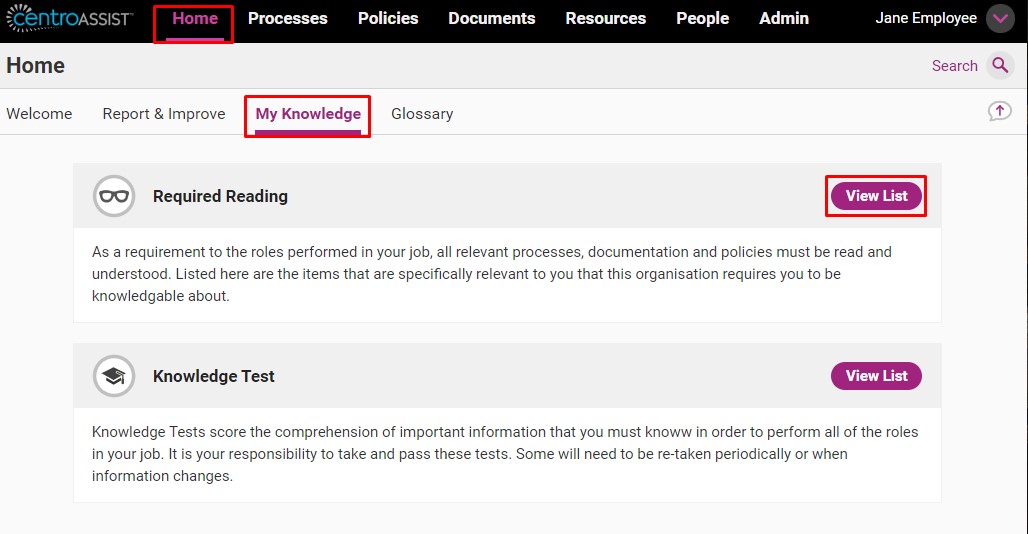Screen dimensions: 1028x534
Task: Switch to the Report & Improve tab
Action: (164, 114)
